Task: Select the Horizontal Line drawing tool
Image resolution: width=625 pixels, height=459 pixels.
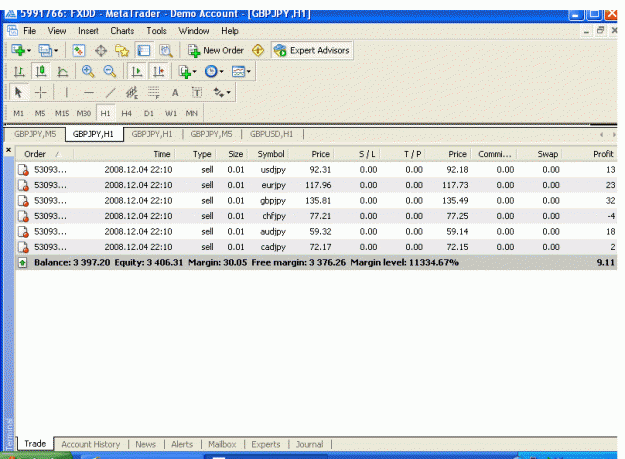Action: click(x=89, y=93)
